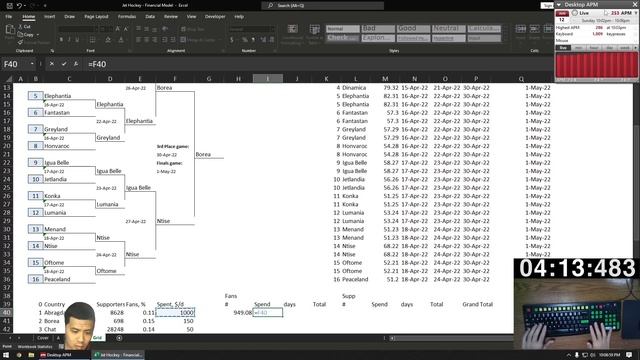640x360 pixels.
Task: Click the Undo arrow in the title bar
Action: (19, 6)
